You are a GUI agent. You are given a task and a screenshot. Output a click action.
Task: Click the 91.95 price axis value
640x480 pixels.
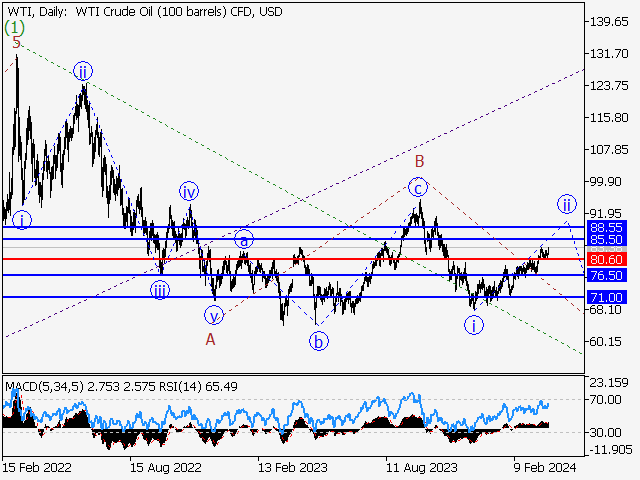click(x=606, y=213)
